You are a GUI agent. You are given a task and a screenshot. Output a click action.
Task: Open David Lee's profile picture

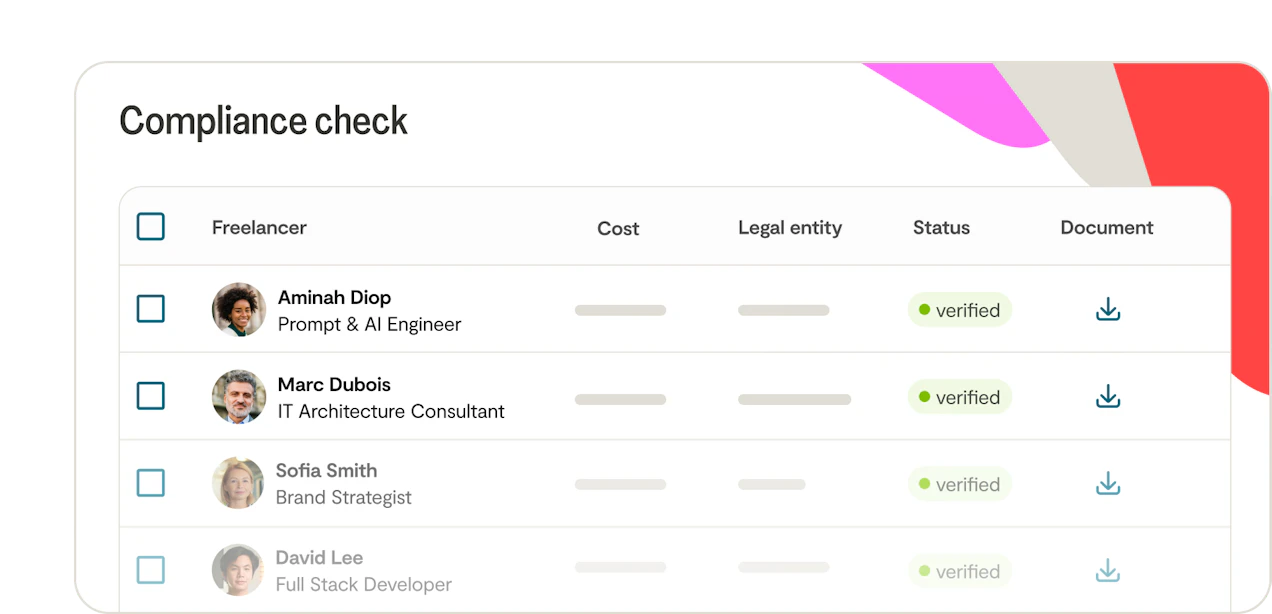point(239,570)
